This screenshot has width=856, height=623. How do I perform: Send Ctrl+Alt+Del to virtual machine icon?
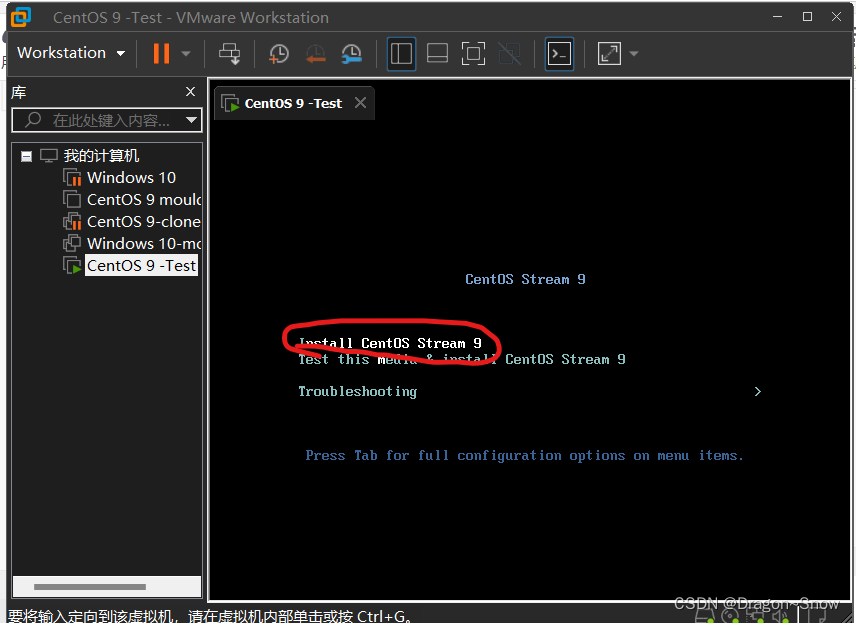[x=229, y=54]
